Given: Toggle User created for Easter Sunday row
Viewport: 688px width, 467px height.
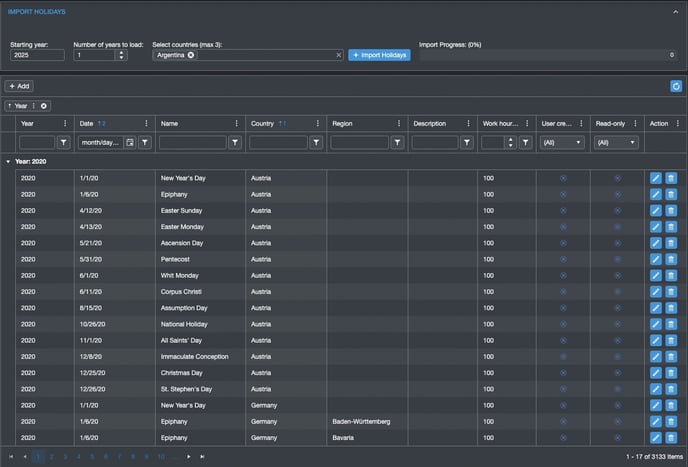Looking at the screenshot, I should [x=562, y=210].
